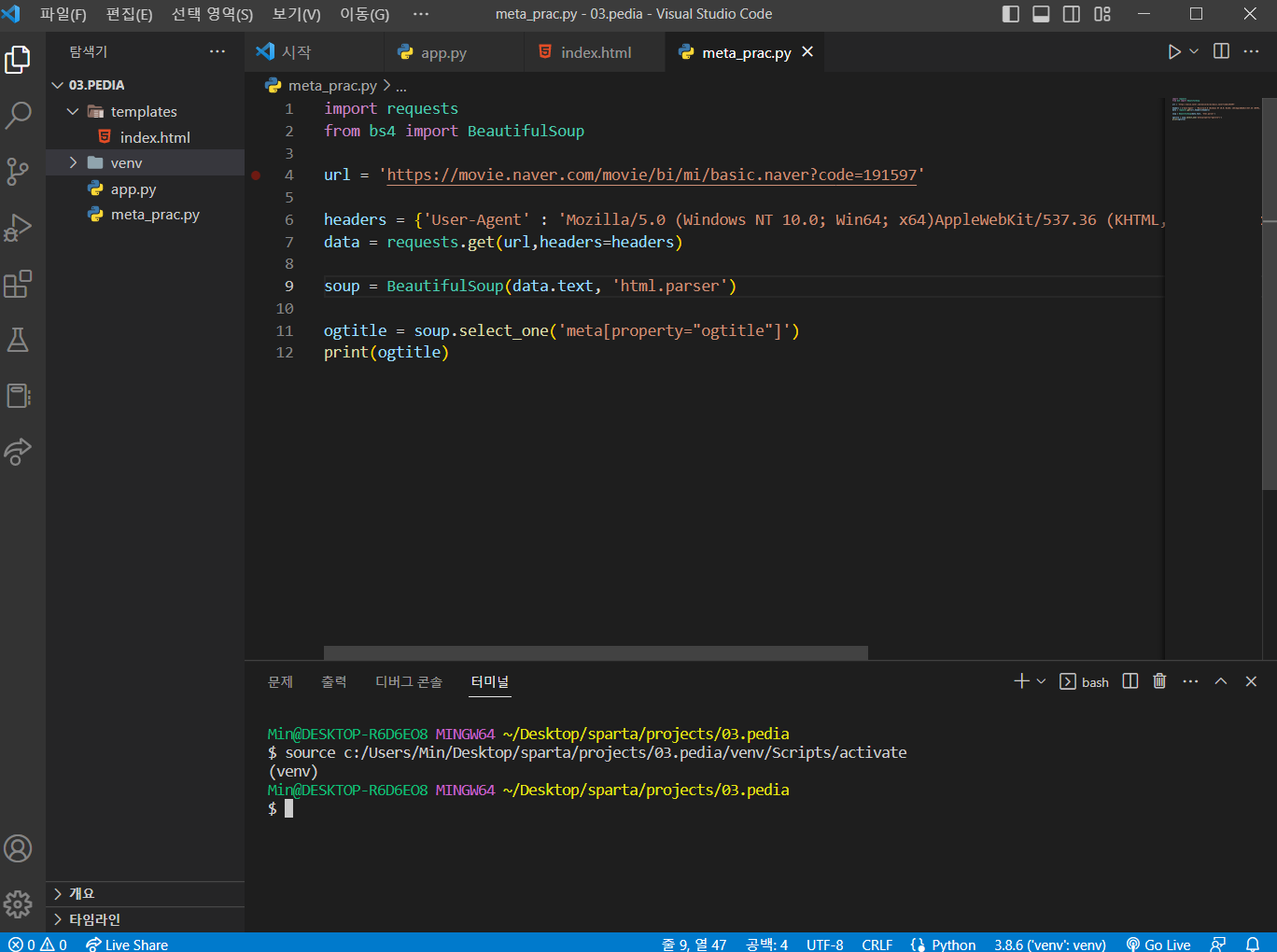Open the Manage gear settings
This screenshot has height=952, width=1277.
click(19, 903)
